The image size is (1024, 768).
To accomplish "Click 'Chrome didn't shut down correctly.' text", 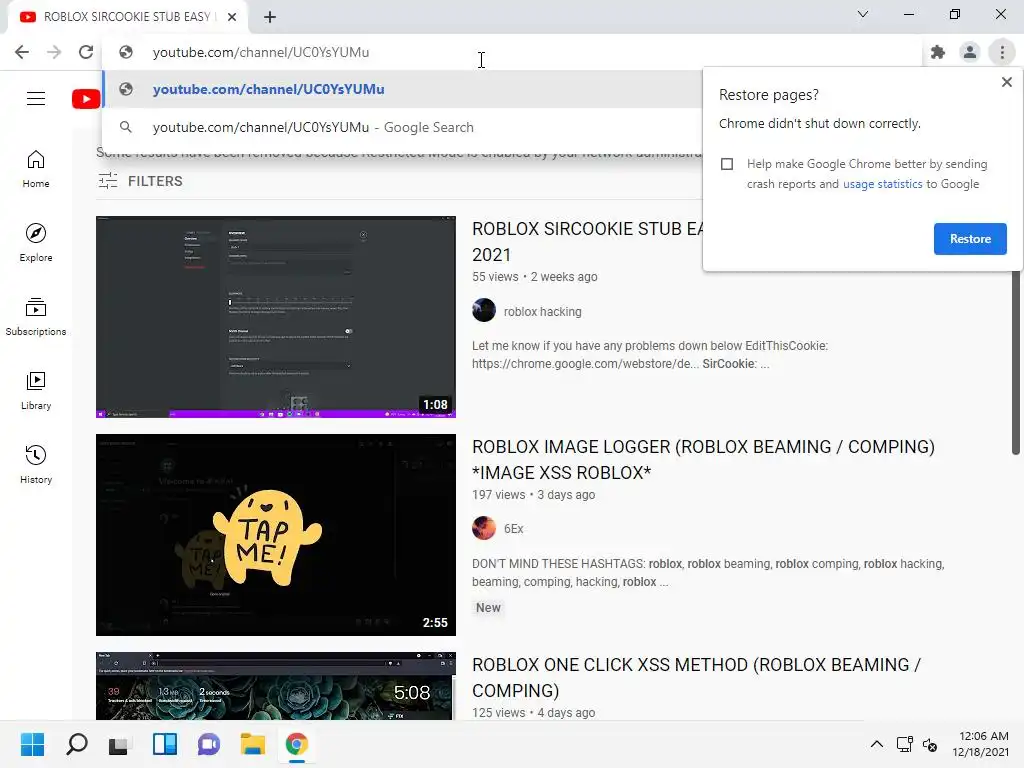I will click(x=820, y=124).
